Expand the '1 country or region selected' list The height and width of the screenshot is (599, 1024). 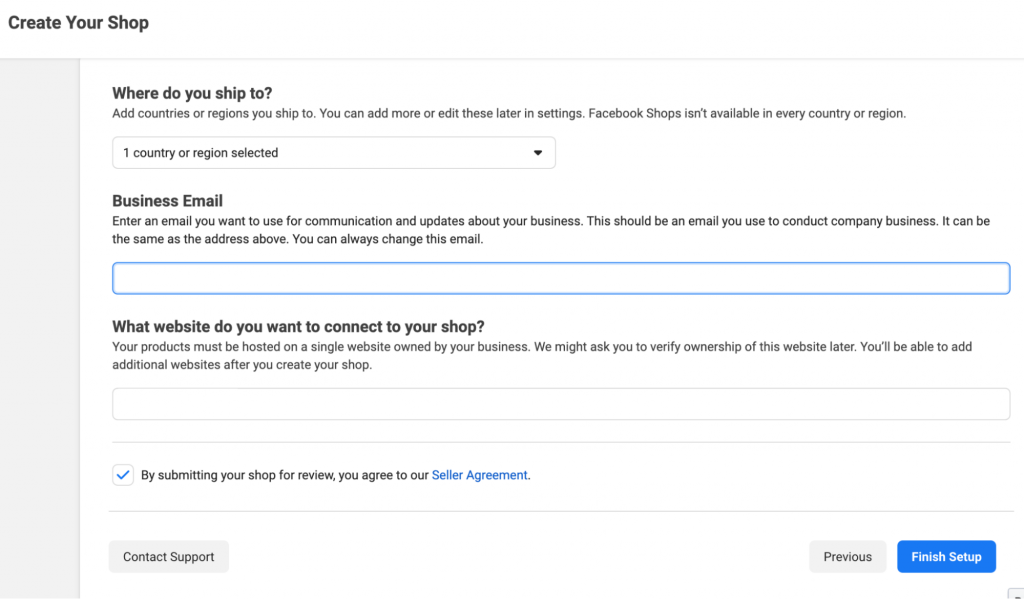click(333, 152)
